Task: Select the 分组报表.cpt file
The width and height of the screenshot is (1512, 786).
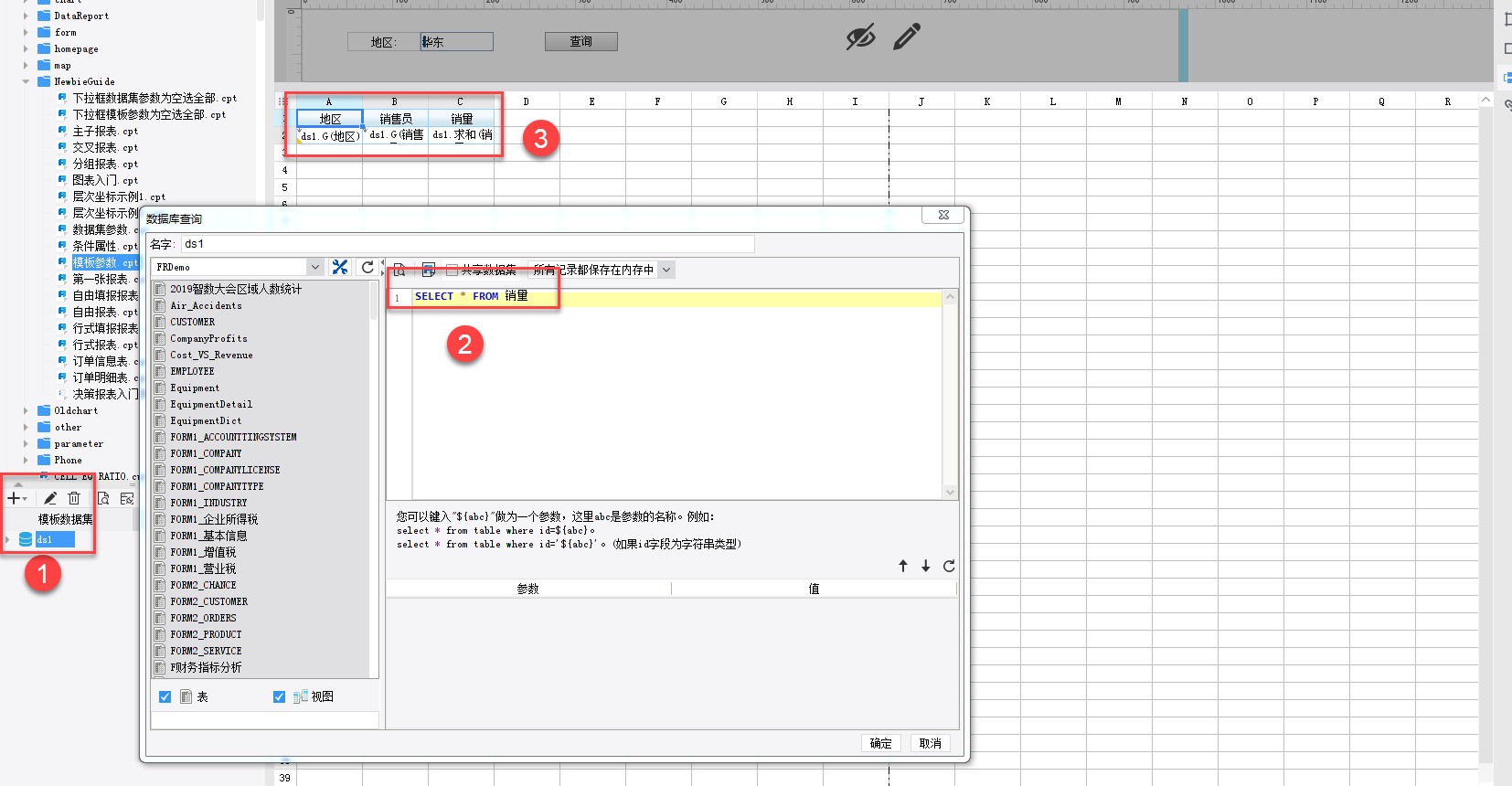Action: pos(104,164)
